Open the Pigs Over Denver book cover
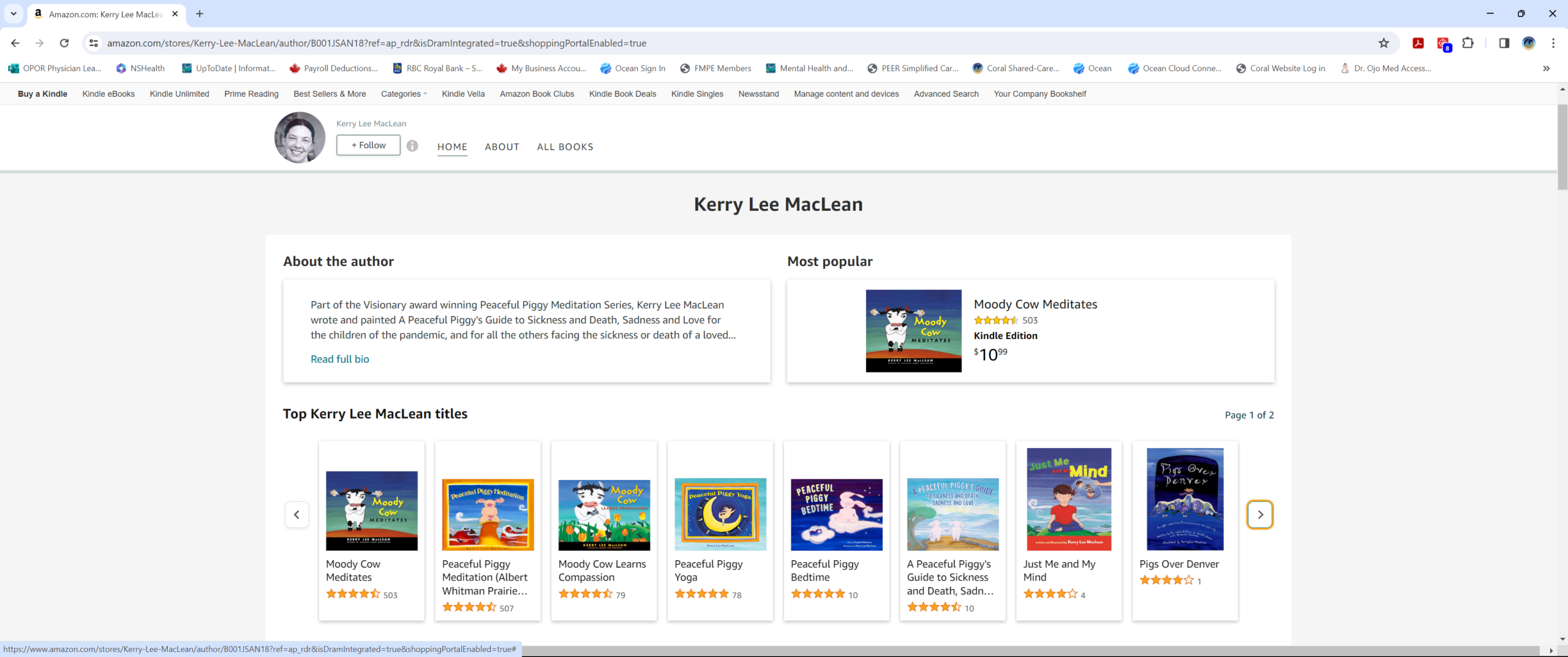 1185,499
